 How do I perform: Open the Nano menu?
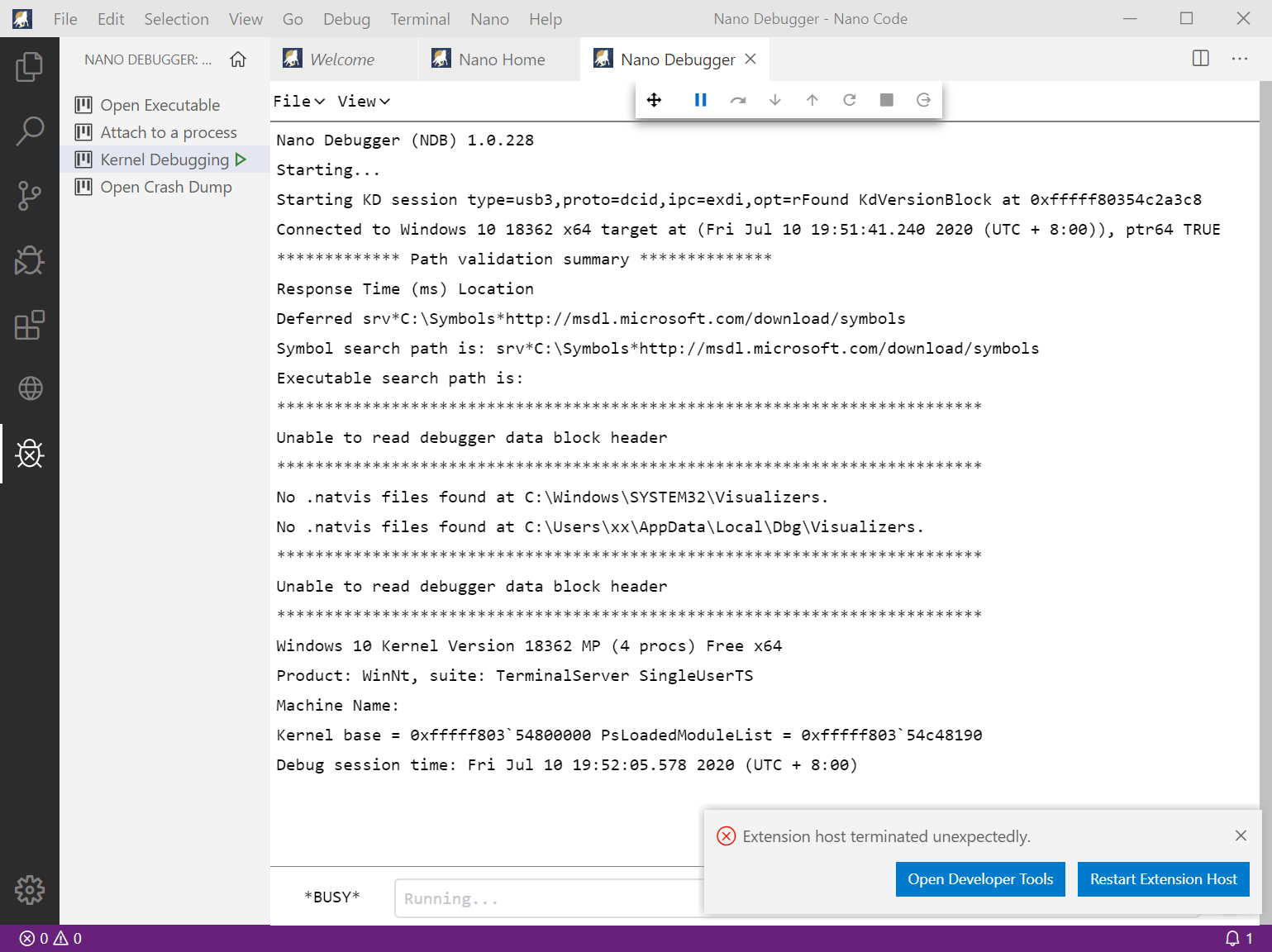489,19
